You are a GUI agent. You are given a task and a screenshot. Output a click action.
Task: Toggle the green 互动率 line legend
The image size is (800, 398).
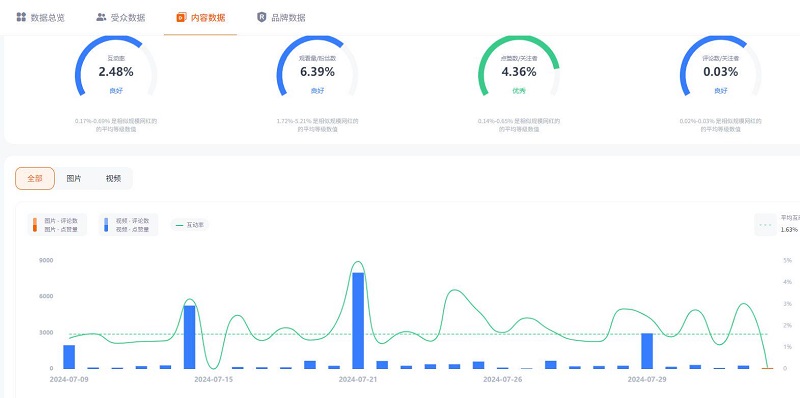pos(189,225)
